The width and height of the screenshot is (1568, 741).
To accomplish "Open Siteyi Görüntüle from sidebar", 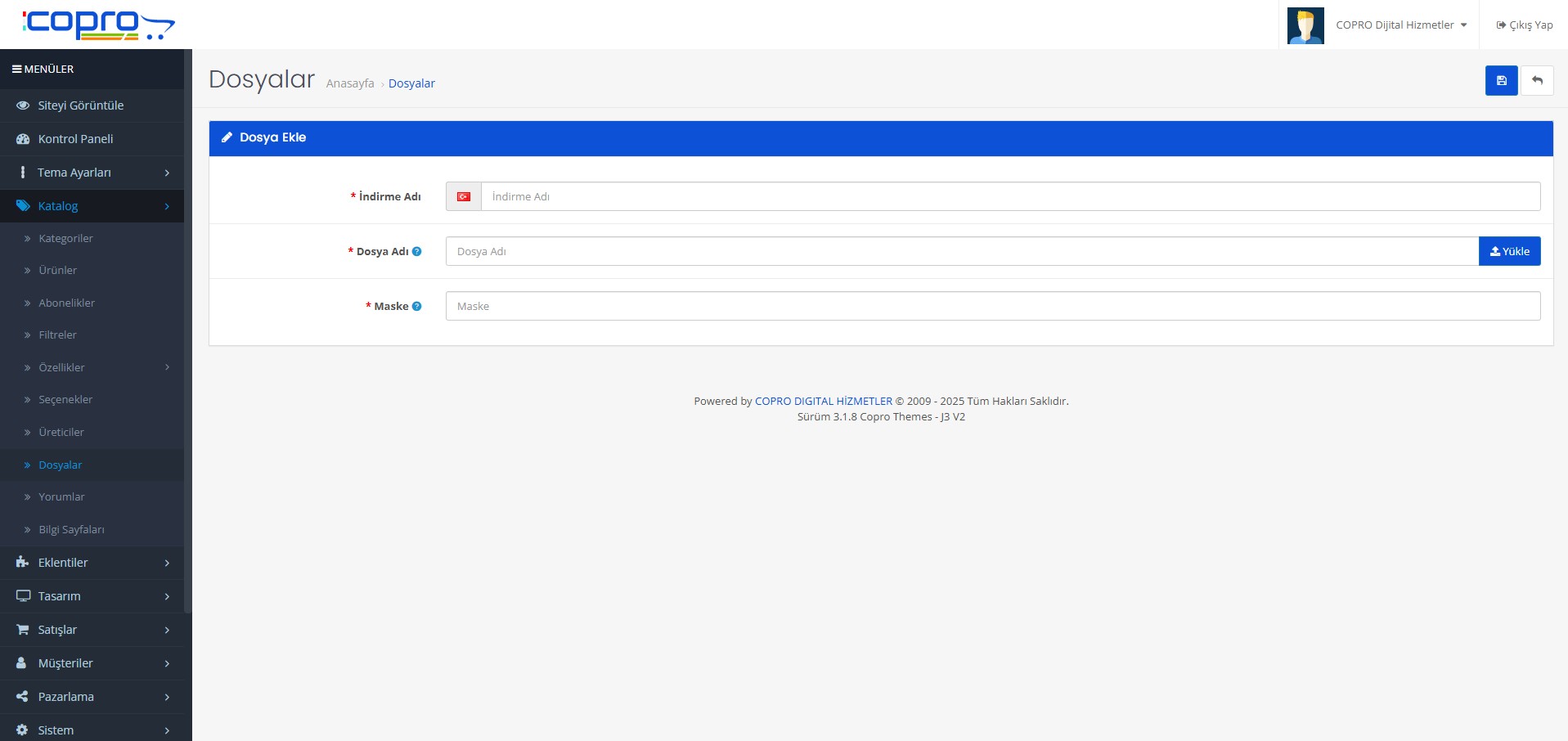I will point(80,106).
